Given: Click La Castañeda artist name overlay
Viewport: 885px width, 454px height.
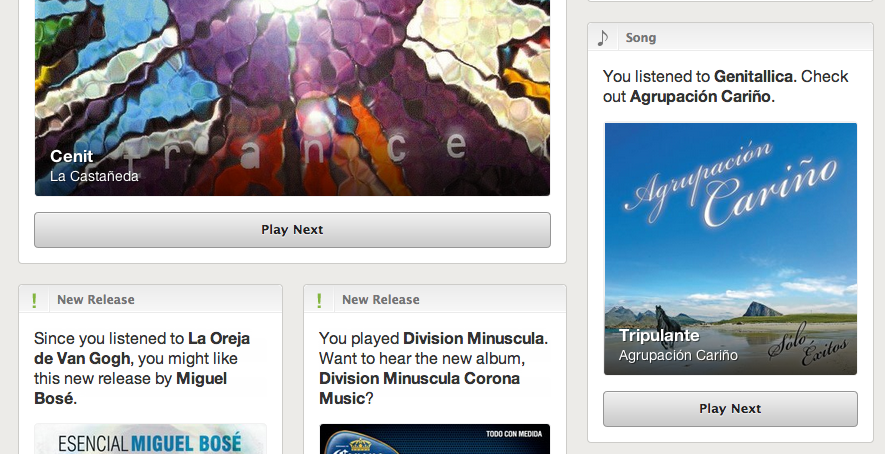Looking at the screenshot, I should point(94,176).
